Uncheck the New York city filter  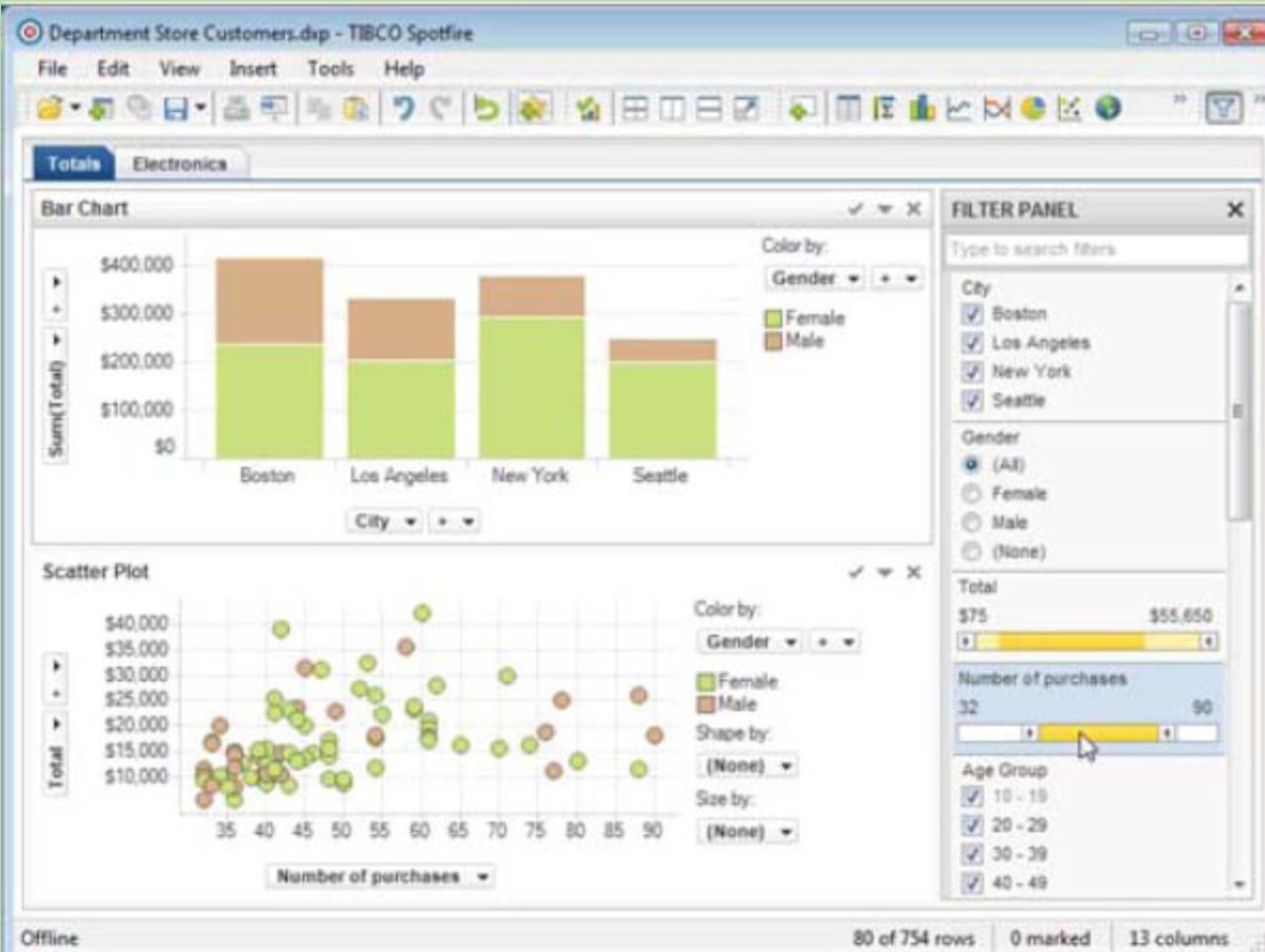tap(972, 371)
